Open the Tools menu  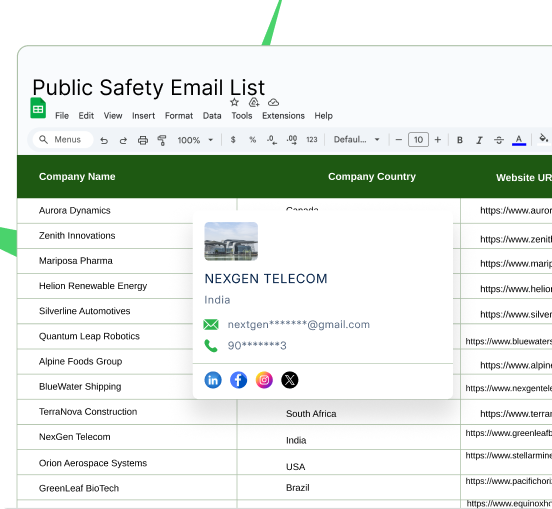(242, 116)
